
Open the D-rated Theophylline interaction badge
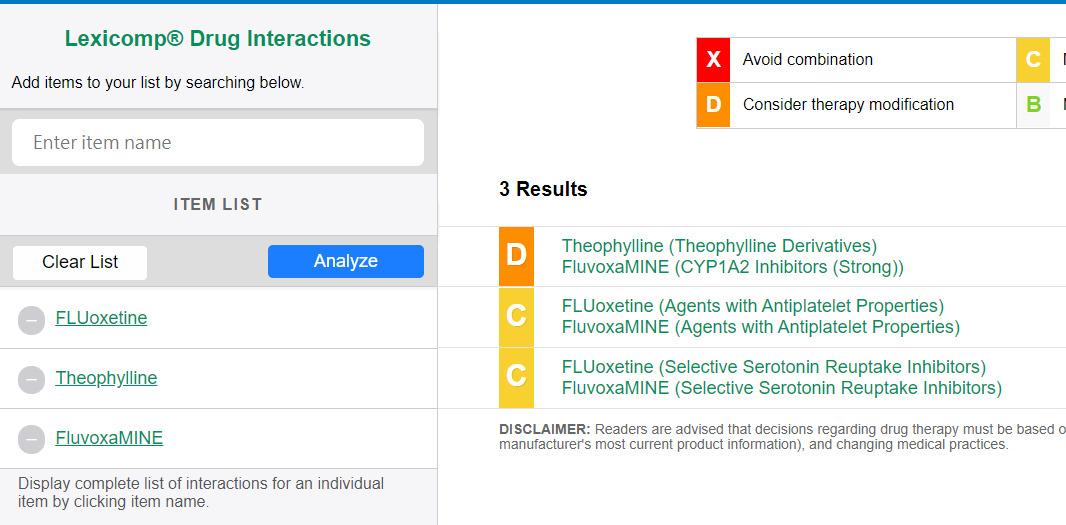(x=516, y=256)
